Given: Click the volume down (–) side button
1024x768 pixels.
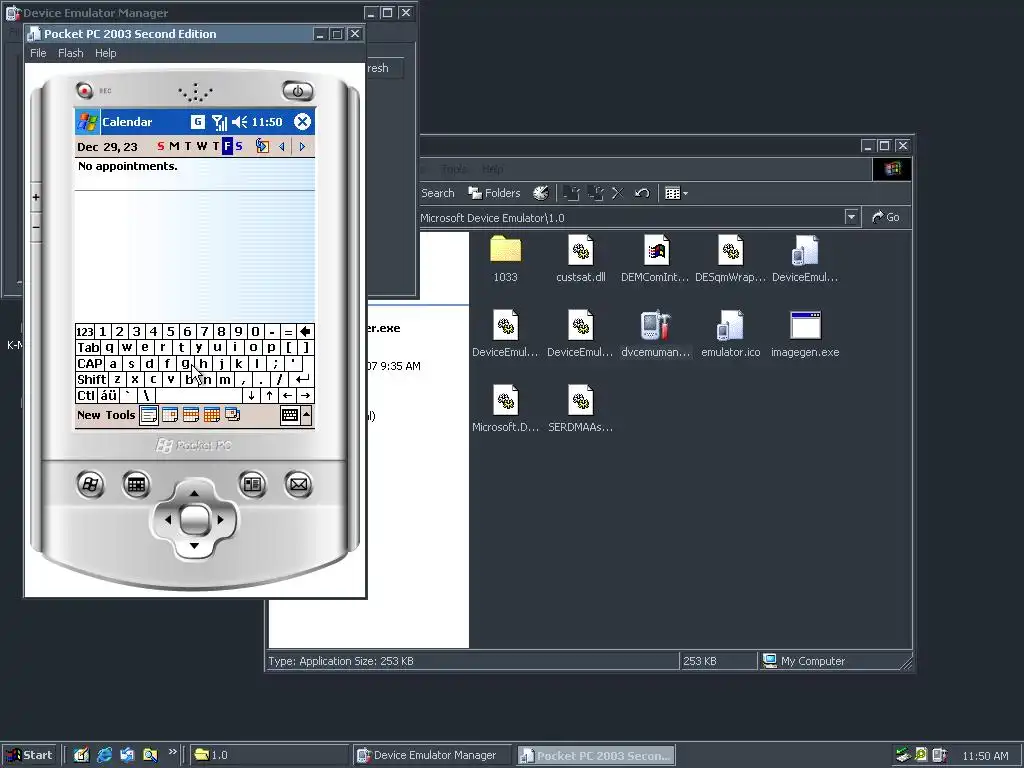Looking at the screenshot, I should 36,227.
